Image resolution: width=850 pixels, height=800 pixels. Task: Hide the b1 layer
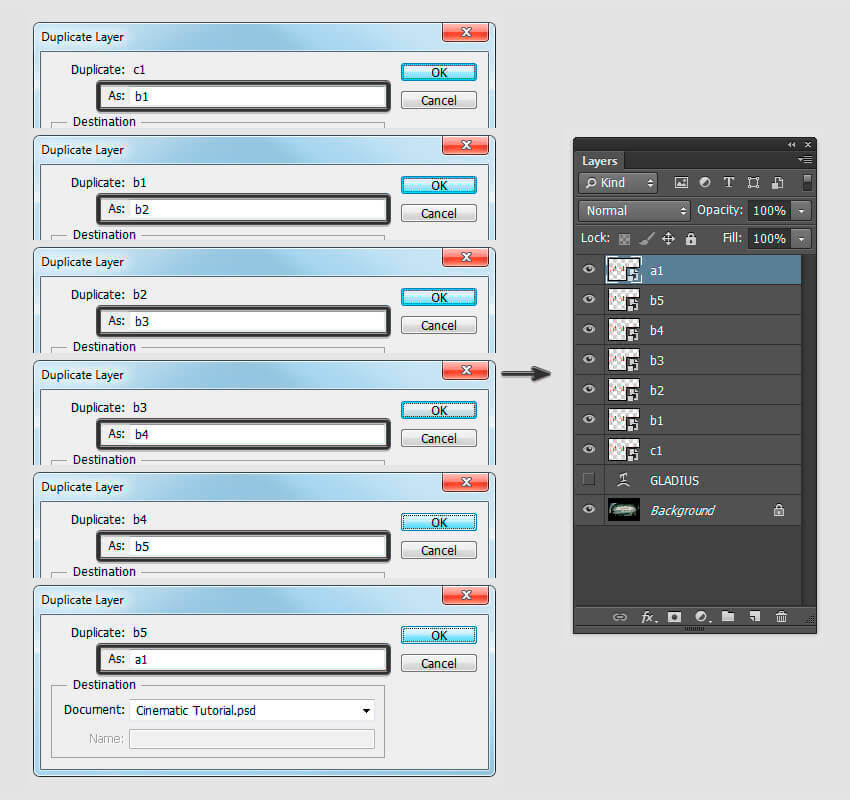(589, 419)
